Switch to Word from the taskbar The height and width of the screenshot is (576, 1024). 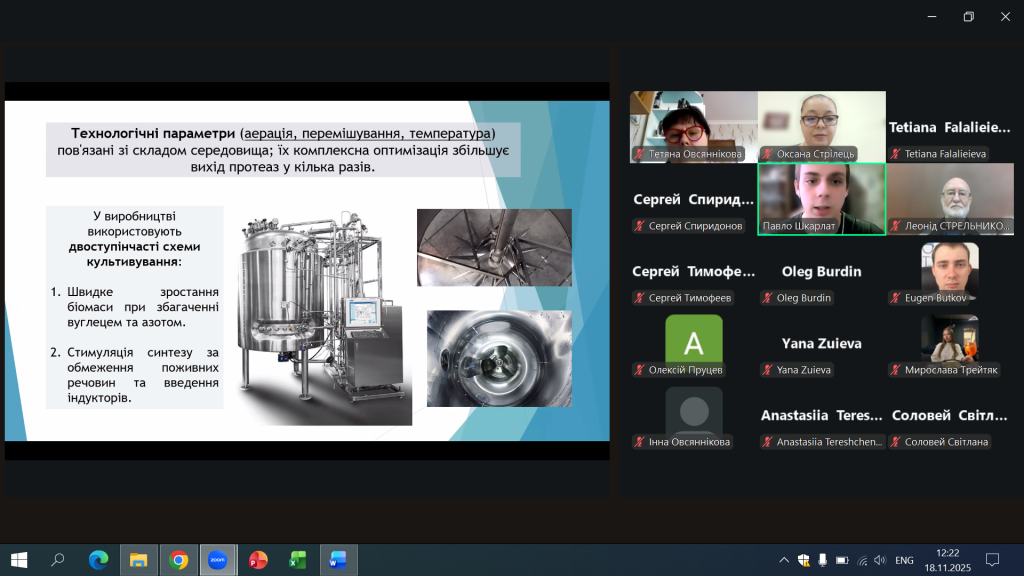338,560
